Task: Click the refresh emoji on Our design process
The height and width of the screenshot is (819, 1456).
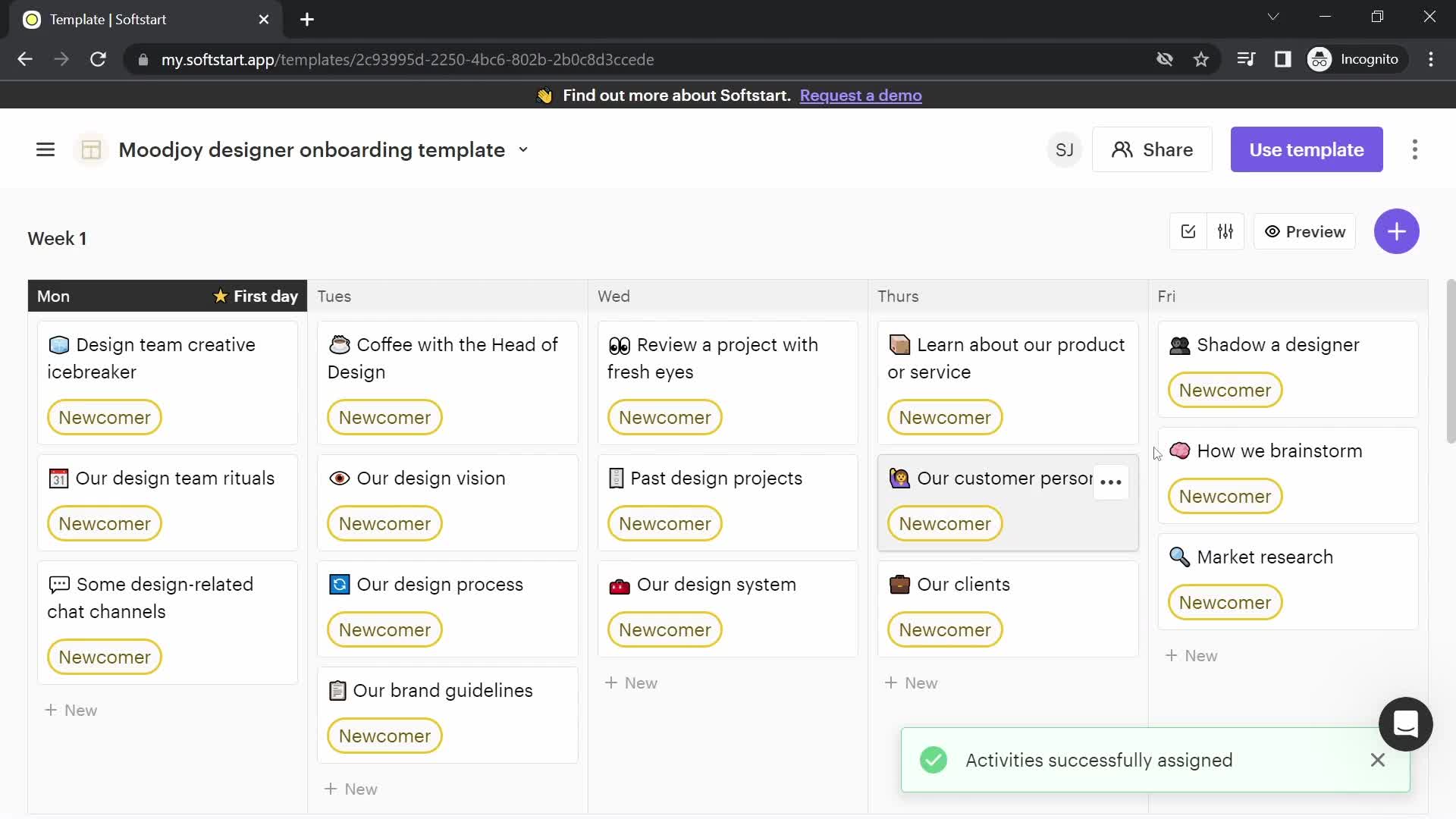Action: point(339,585)
